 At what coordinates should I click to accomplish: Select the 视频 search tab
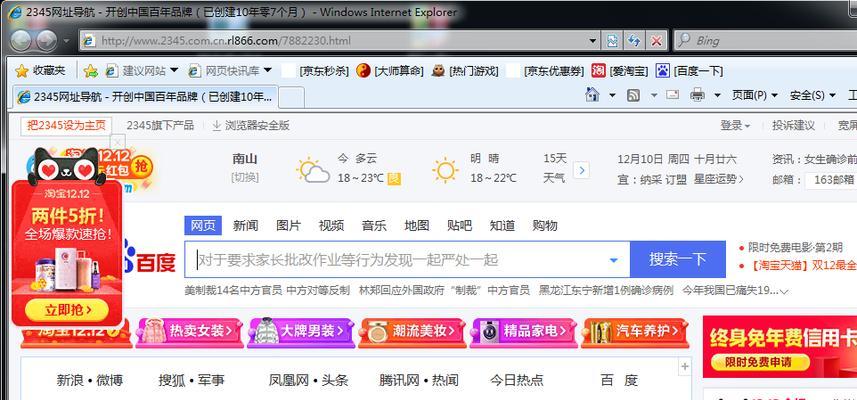point(331,225)
